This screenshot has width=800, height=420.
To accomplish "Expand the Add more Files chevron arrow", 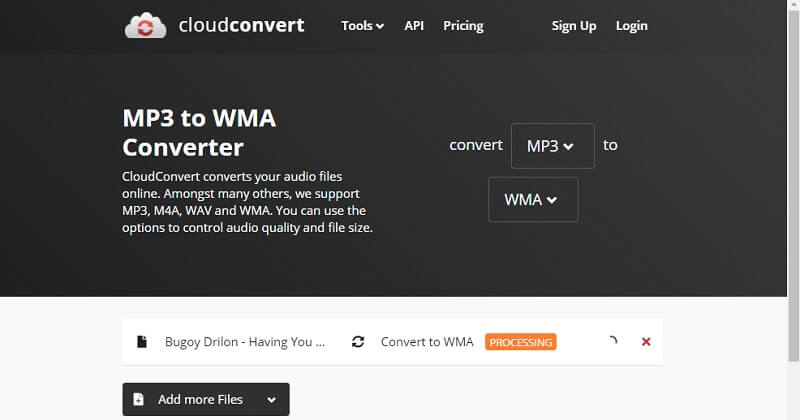I will [271, 400].
